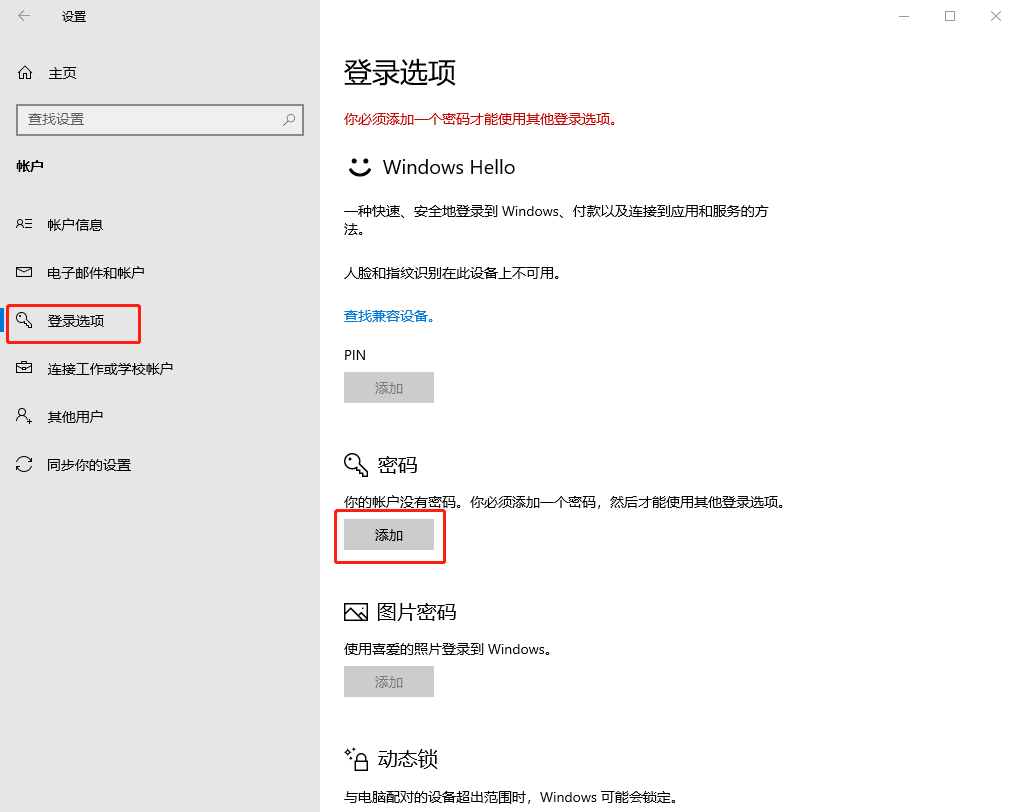Click the padlock icon next to 动态锁
The height and width of the screenshot is (812, 1014).
357,759
